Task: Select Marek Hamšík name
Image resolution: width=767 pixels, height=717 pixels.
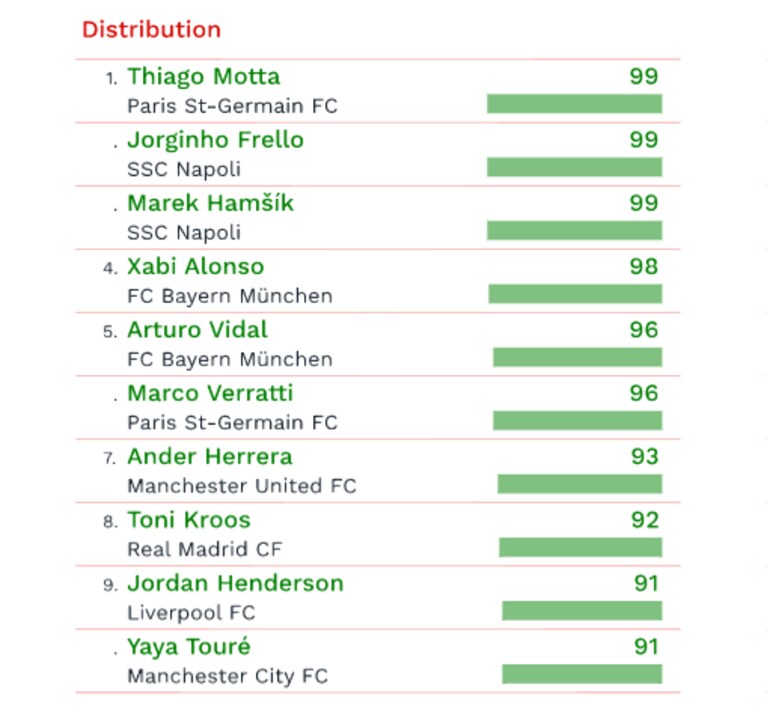Action: pyautogui.click(x=210, y=203)
